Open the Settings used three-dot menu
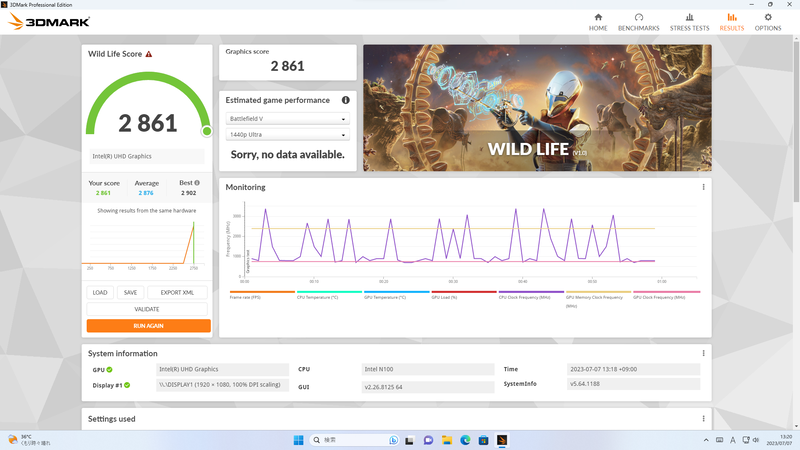 click(x=704, y=418)
